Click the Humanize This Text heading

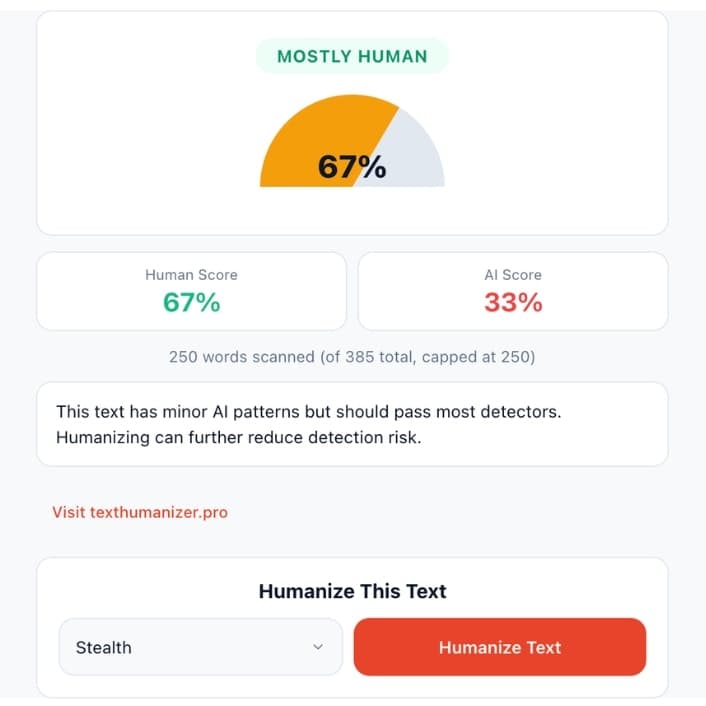(352, 591)
